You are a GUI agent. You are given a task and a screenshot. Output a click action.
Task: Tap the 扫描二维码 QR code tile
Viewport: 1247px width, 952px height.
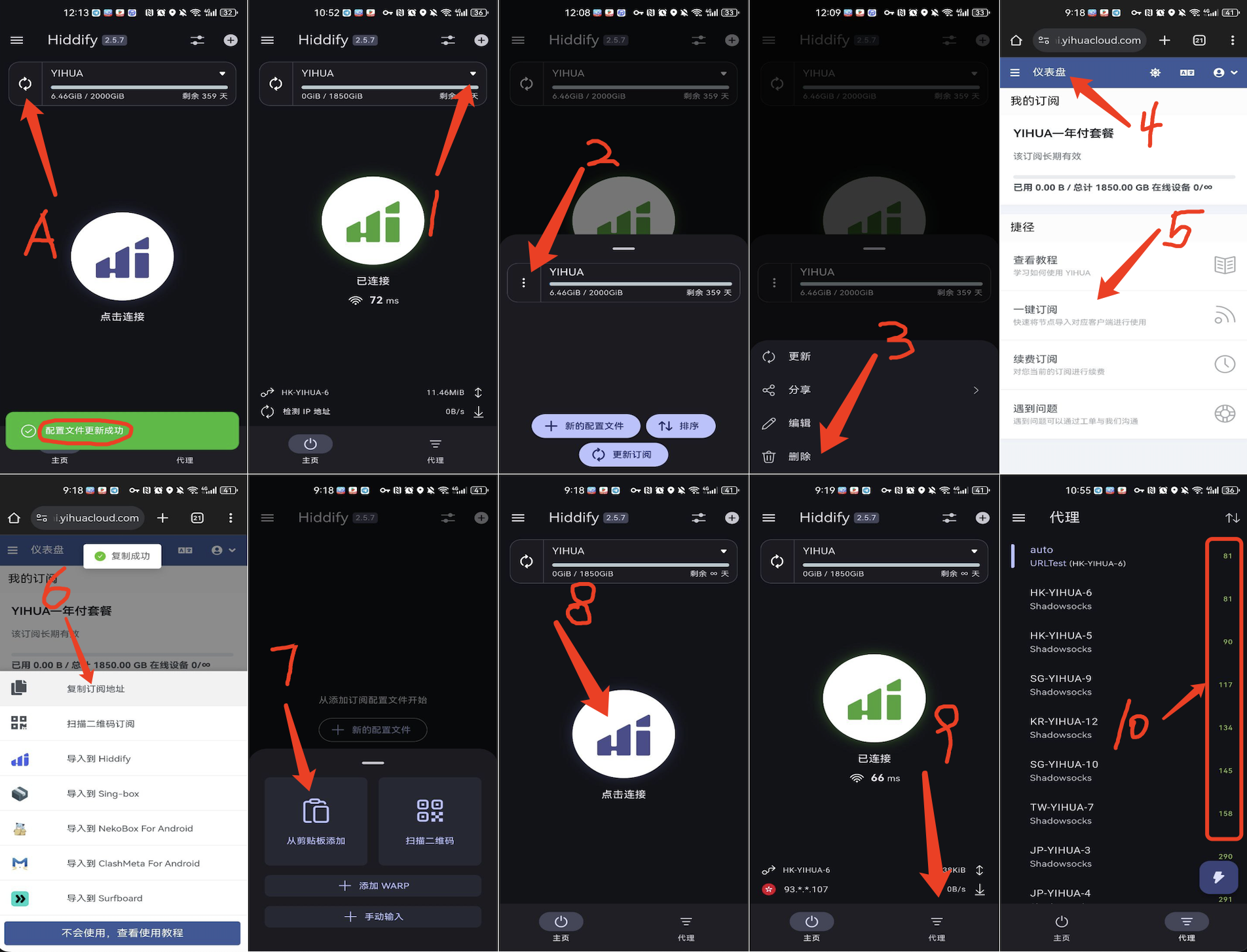pyautogui.click(x=430, y=821)
